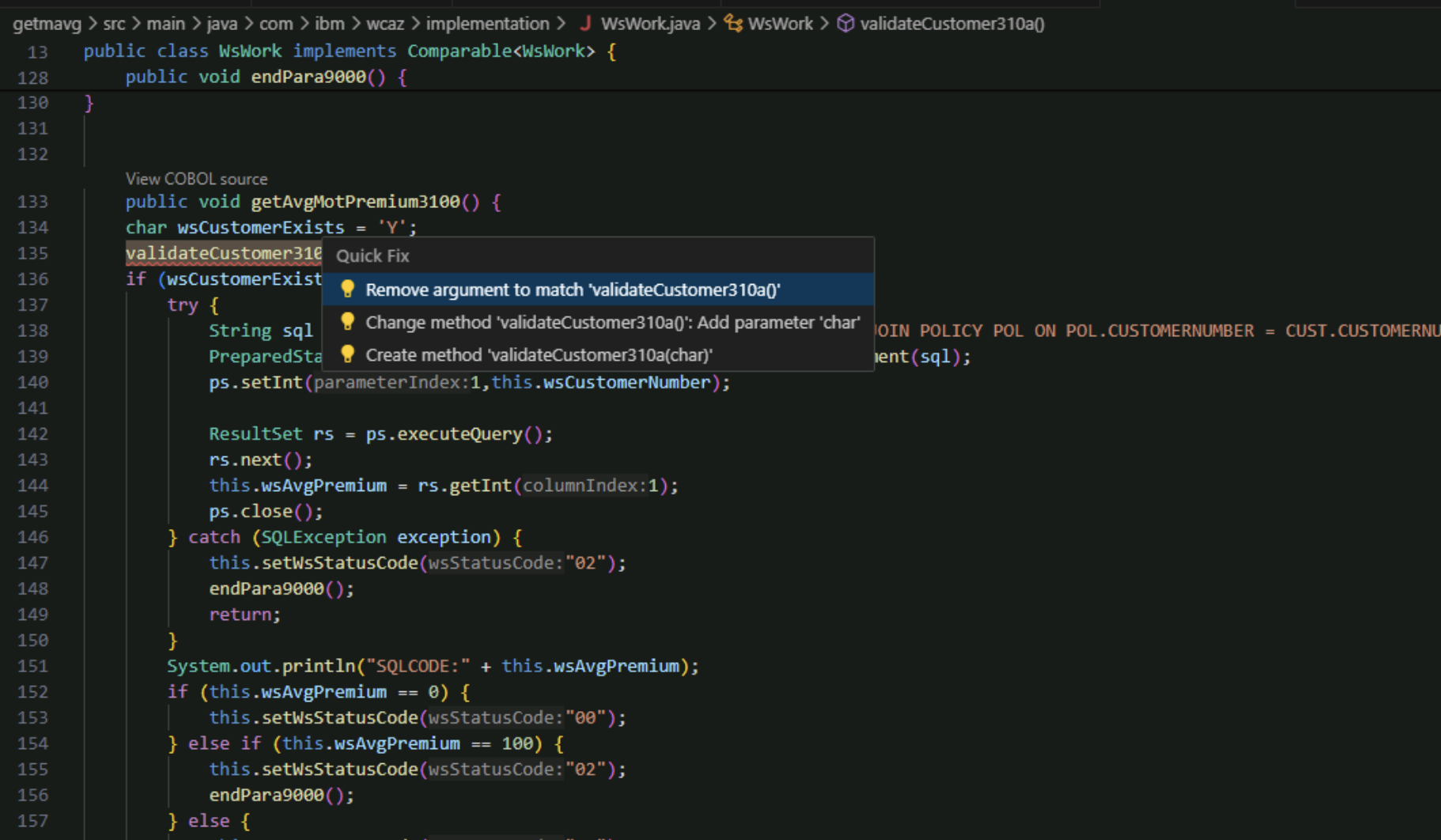Click method cube icon in breadcrumb

(x=845, y=24)
